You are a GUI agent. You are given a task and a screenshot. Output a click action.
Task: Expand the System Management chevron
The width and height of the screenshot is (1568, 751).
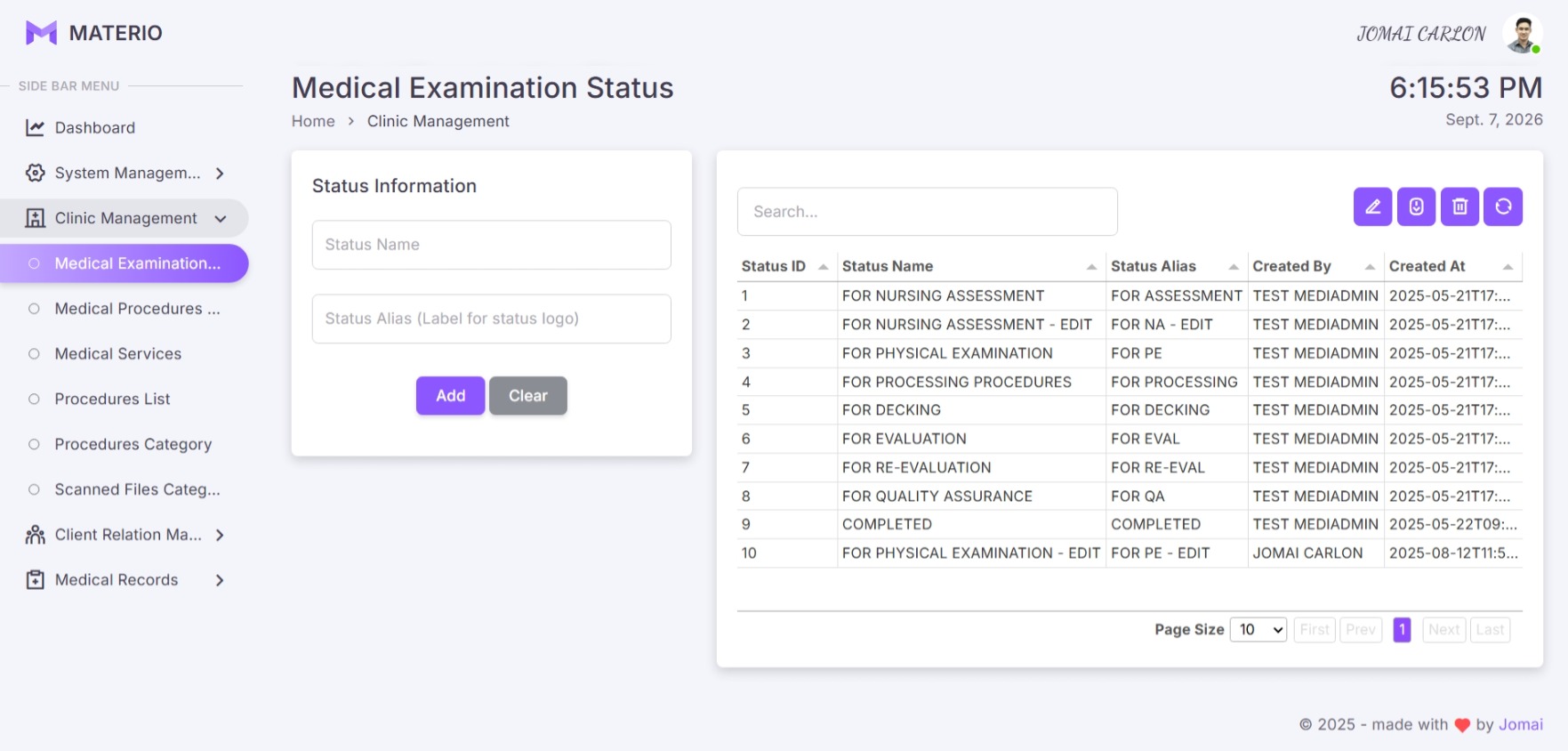[x=220, y=174]
